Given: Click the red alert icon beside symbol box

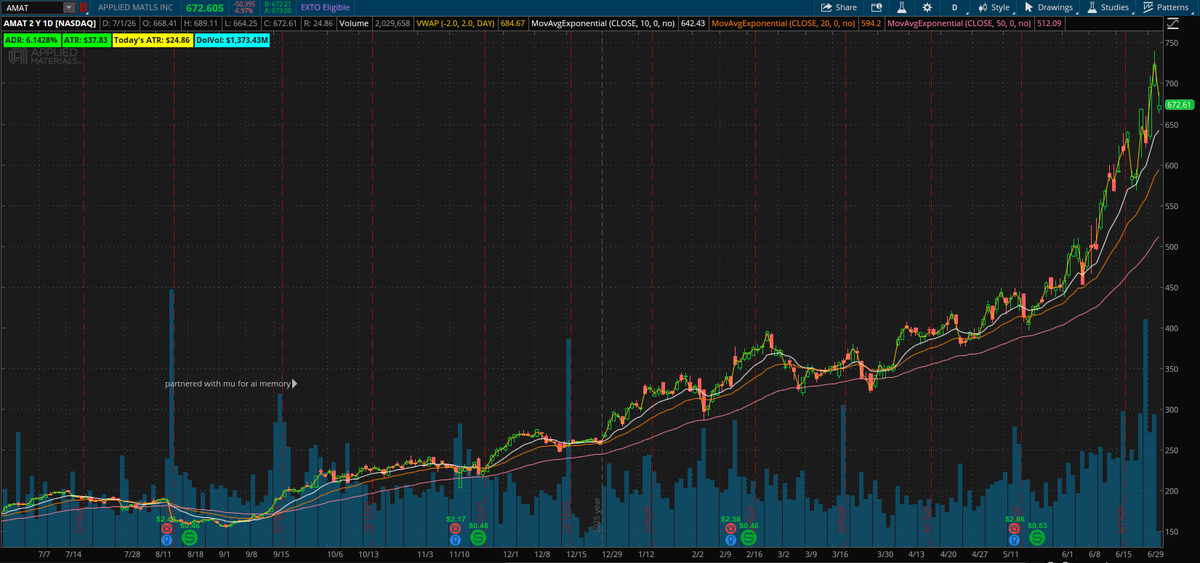Looking at the screenshot, I should [83, 7].
